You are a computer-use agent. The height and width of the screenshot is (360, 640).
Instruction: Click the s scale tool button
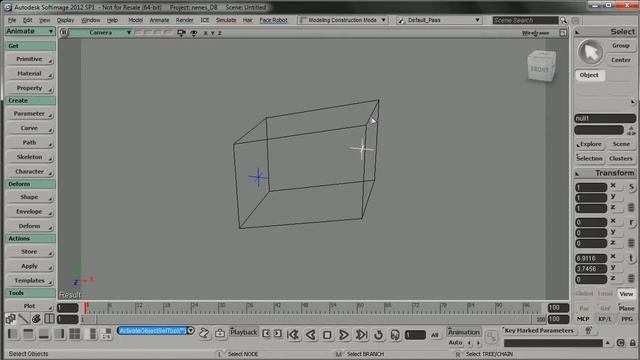pos(631,187)
